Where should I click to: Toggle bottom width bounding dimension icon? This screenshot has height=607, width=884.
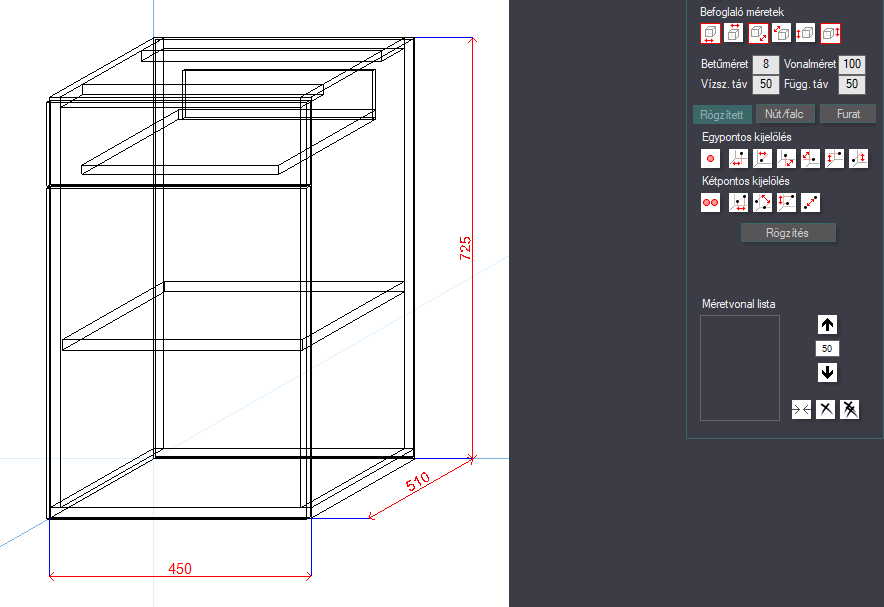[x=710, y=33]
